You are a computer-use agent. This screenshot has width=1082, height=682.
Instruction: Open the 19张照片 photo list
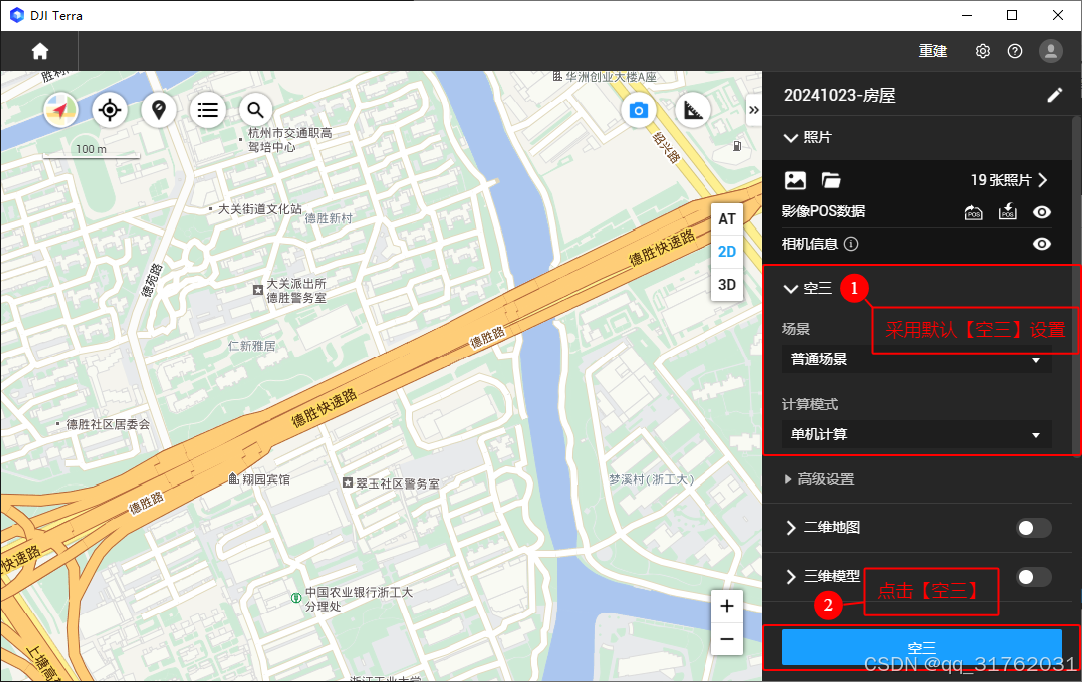[1009, 180]
